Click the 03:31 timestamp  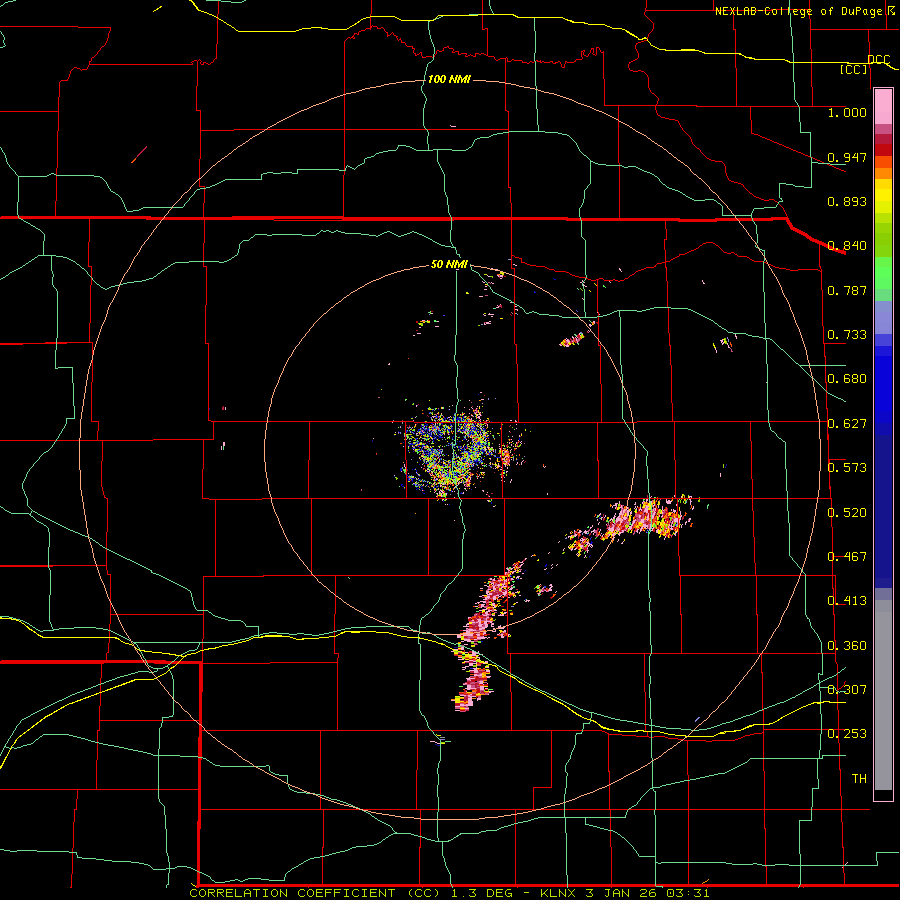tap(688, 893)
